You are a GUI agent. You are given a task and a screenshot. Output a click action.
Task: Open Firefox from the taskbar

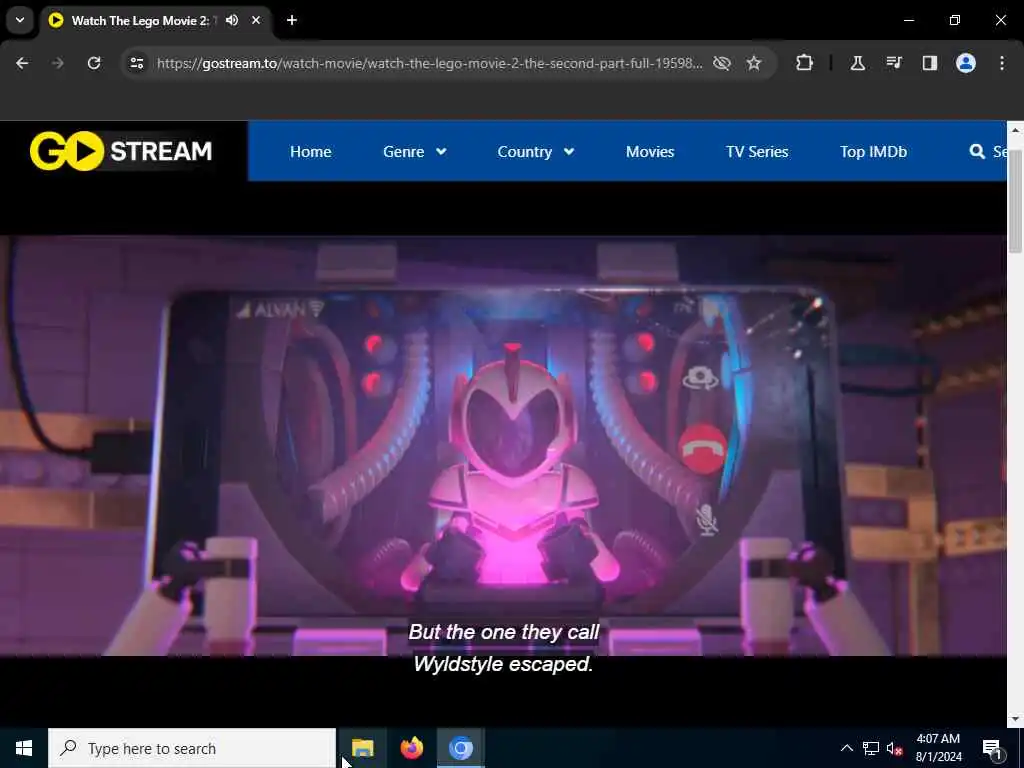click(411, 748)
